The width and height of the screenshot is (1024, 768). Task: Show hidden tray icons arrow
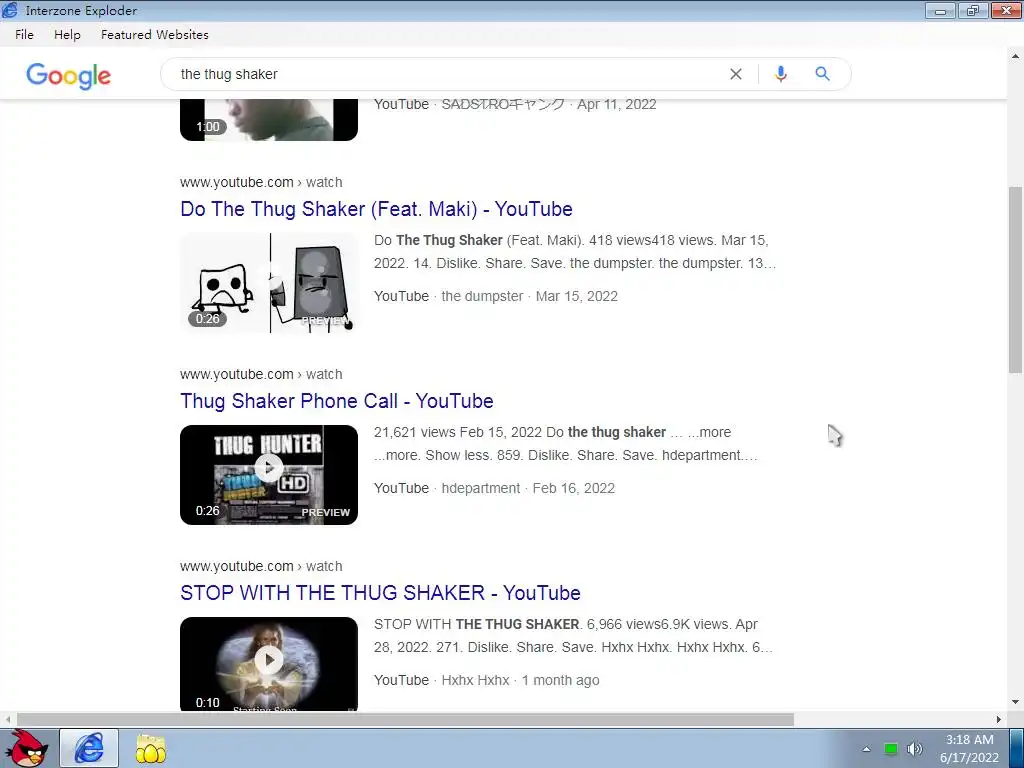point(866,749)
